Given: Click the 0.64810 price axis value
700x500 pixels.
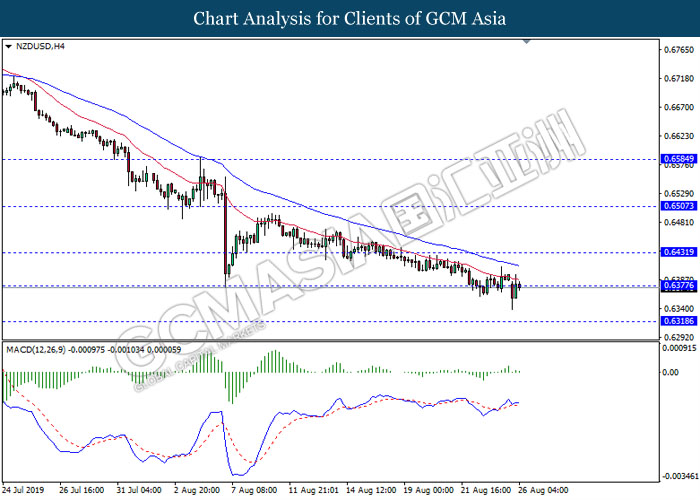Looking at the screenshot, I should (x=679, y=222).
